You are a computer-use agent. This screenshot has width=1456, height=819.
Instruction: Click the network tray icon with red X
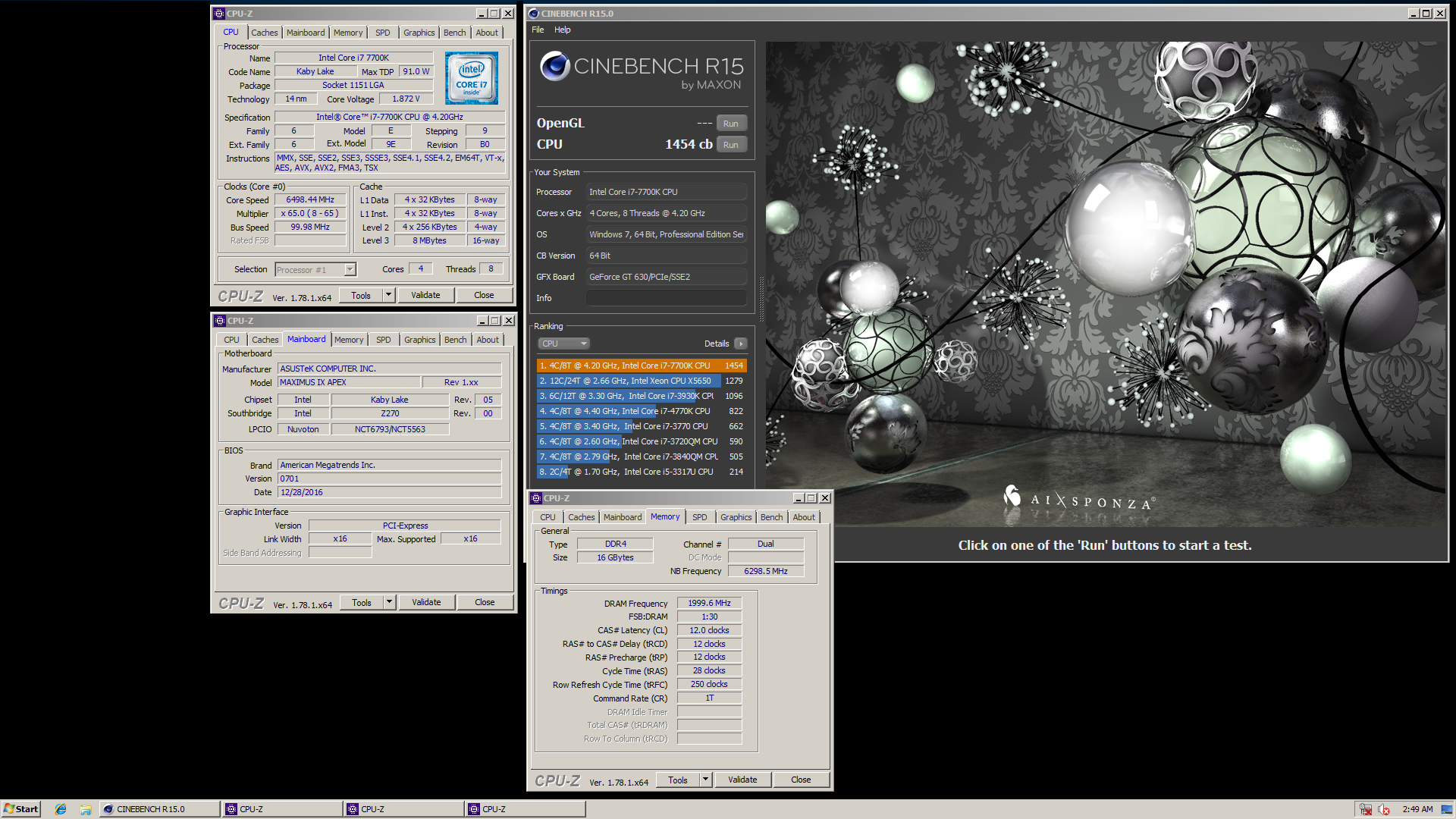(1366, 809)
